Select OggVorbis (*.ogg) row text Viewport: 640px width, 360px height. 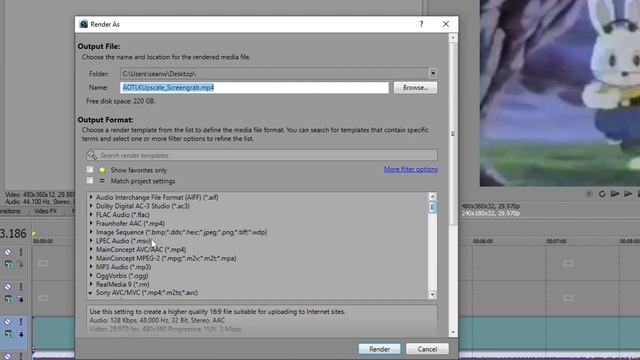click(122, 276)
